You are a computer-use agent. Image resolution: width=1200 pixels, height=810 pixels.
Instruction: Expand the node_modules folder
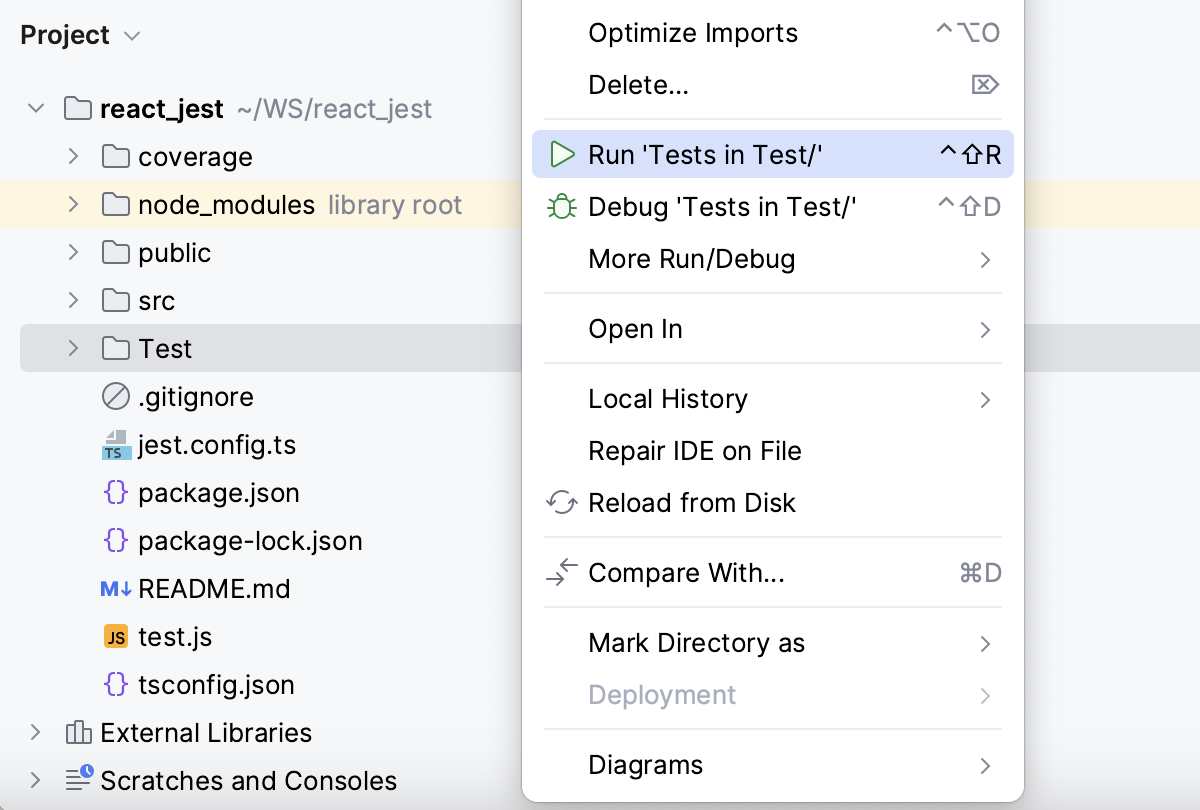click(72, 204)
